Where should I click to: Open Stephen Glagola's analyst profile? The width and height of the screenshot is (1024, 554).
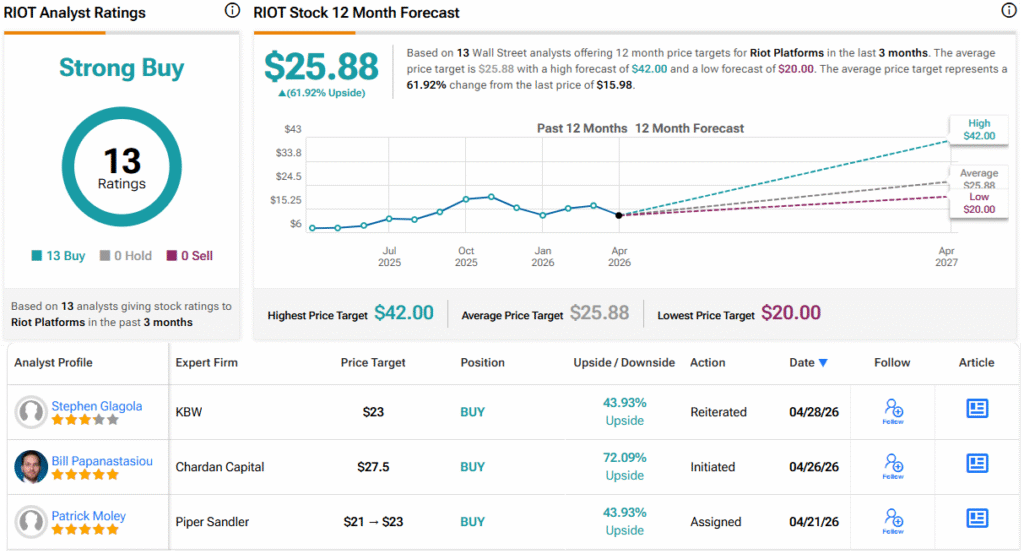(x=97, y=406)
